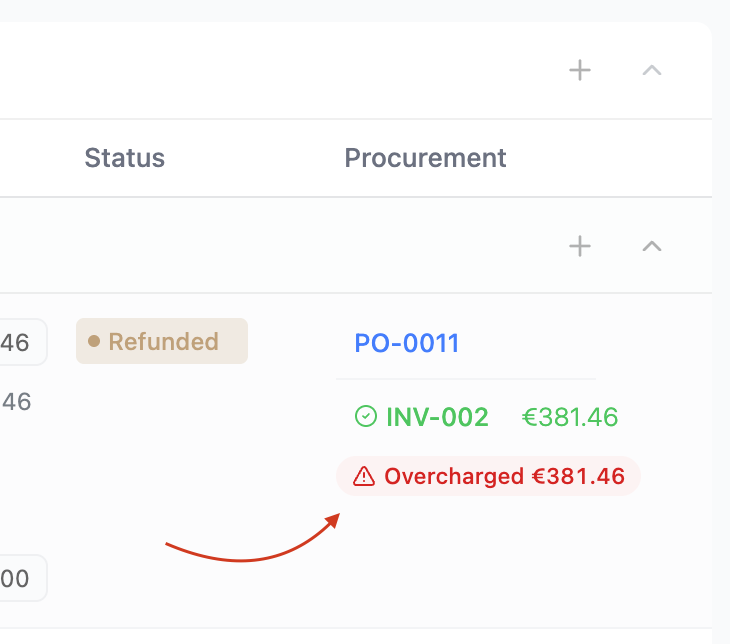Click the plus icon in the sub-group row

pyautogui.click(x=580, y=246)
